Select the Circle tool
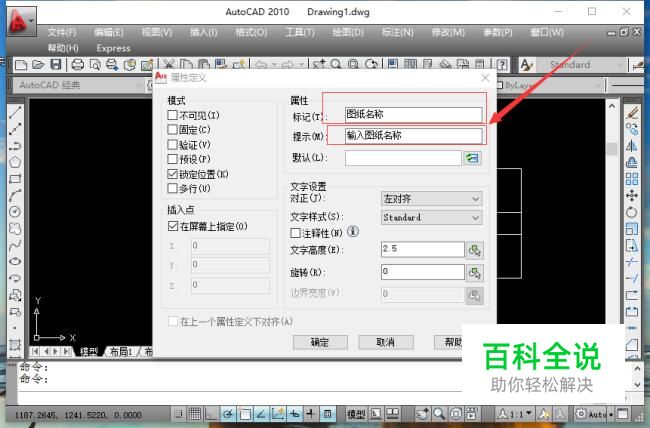This screenshot has width=650, height=428. click(x=15, y=212)
